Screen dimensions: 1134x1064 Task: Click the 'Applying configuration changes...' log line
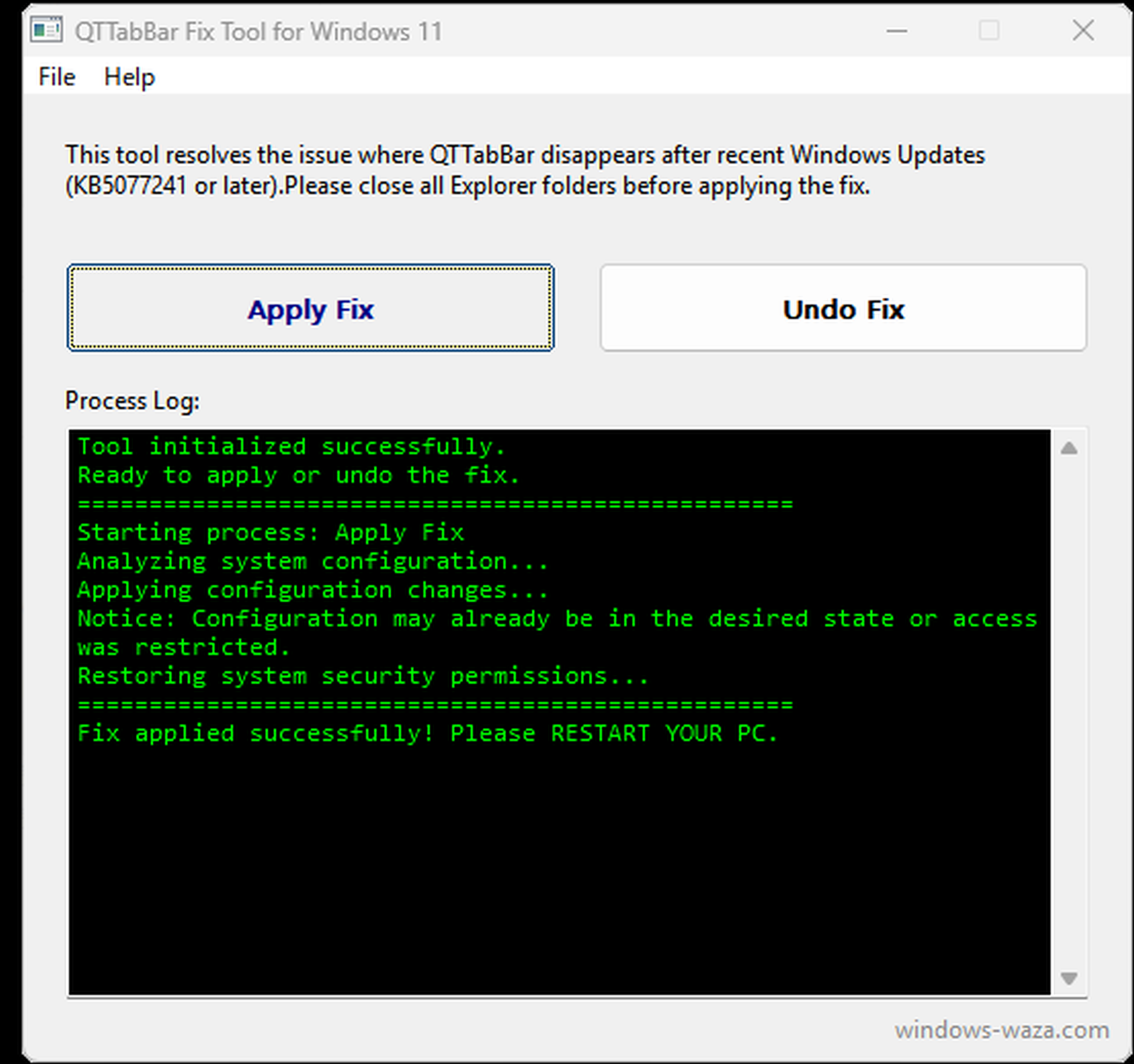(x=313, y=590)
